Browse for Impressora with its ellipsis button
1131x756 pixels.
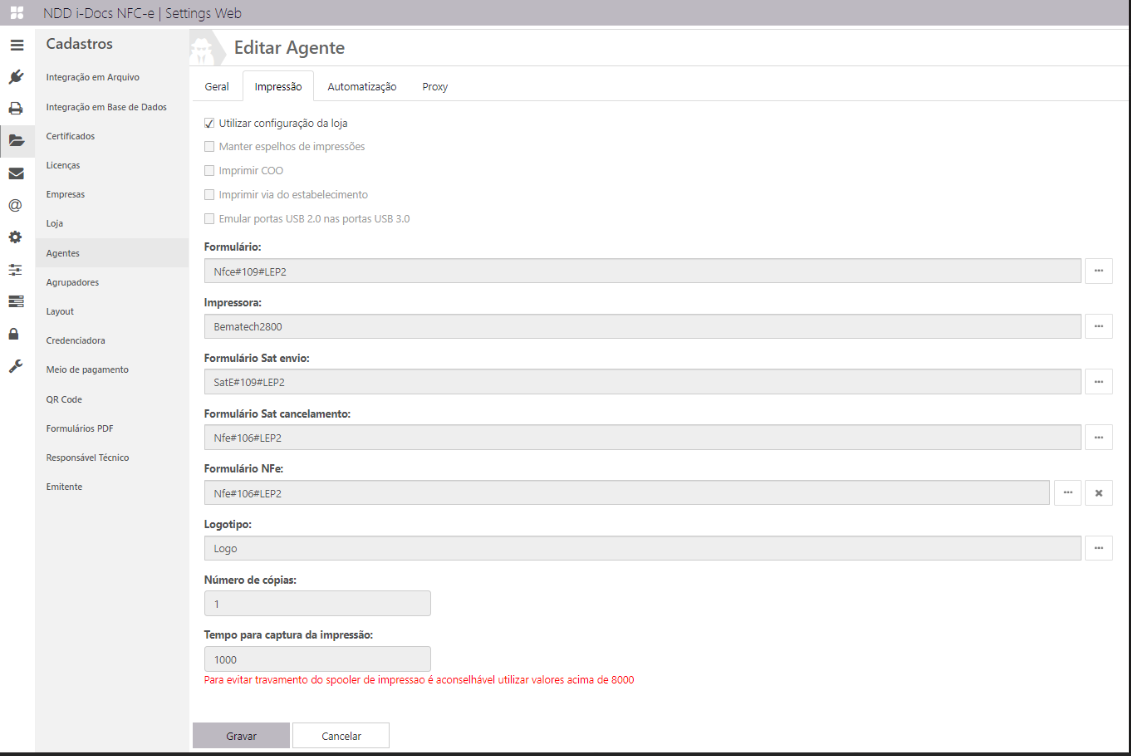1099,327
